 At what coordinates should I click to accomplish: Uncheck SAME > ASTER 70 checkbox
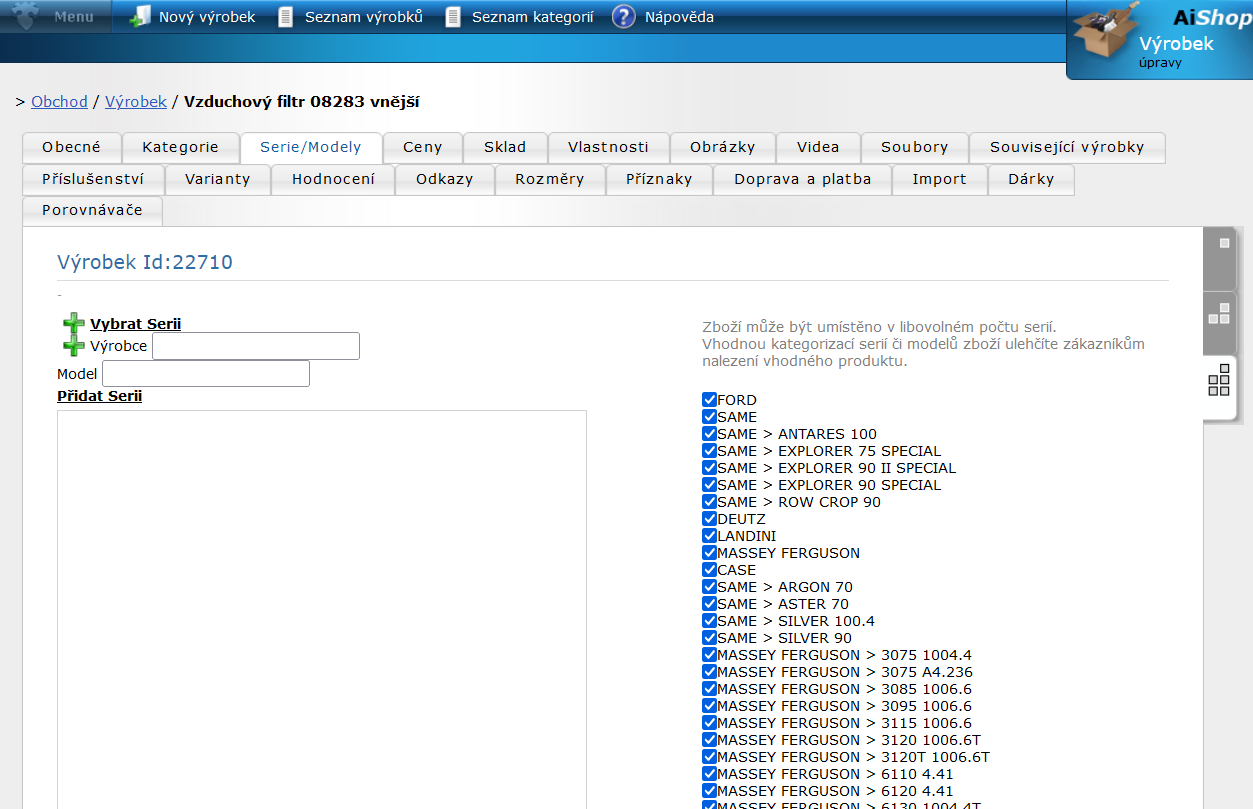point(709,604)
